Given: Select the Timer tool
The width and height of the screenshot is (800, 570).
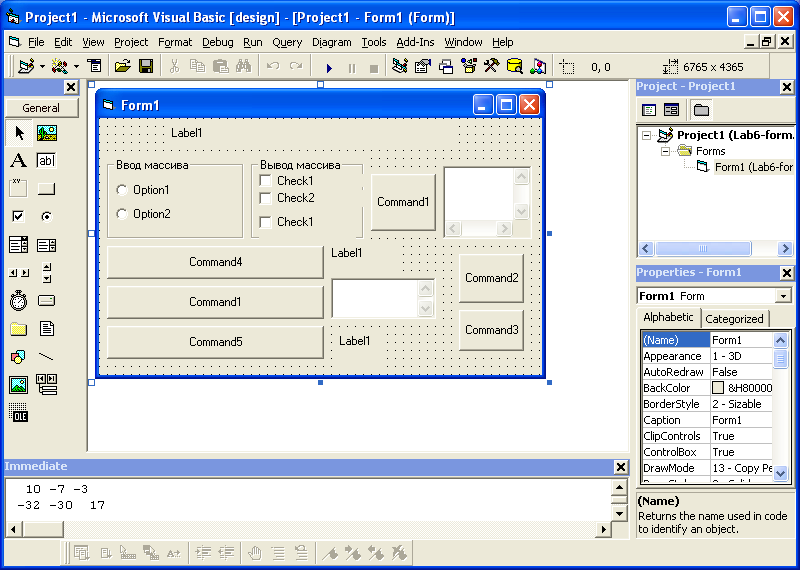Looking at the screenshot, I should (19, 301).
